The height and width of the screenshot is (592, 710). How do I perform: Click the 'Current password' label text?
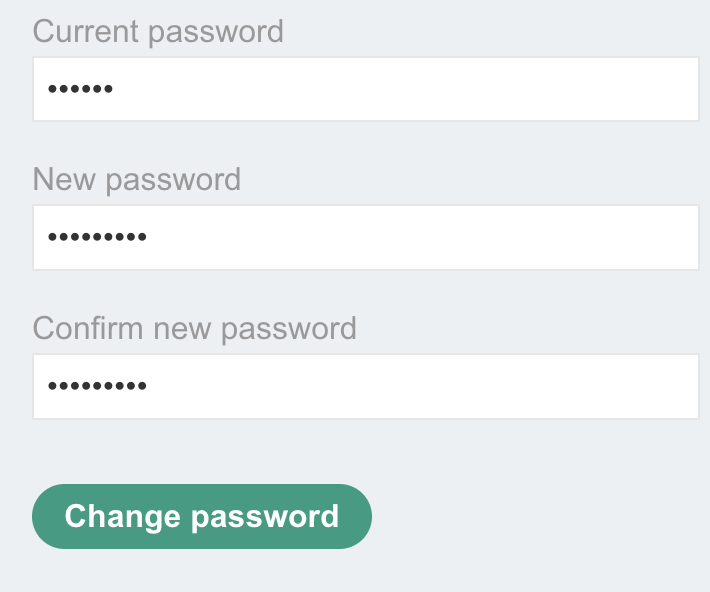click(x=158, y=31)
